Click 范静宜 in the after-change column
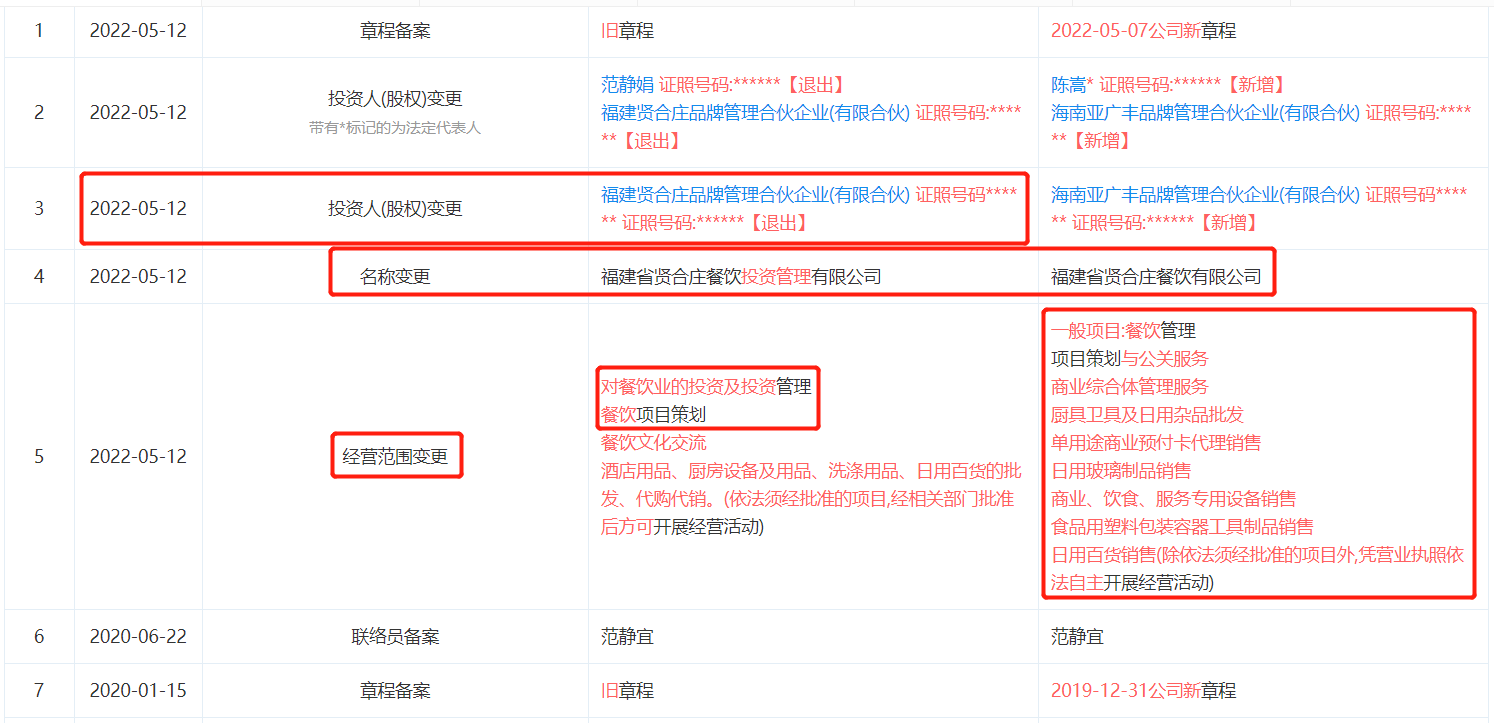 [x=1077, y=637]
